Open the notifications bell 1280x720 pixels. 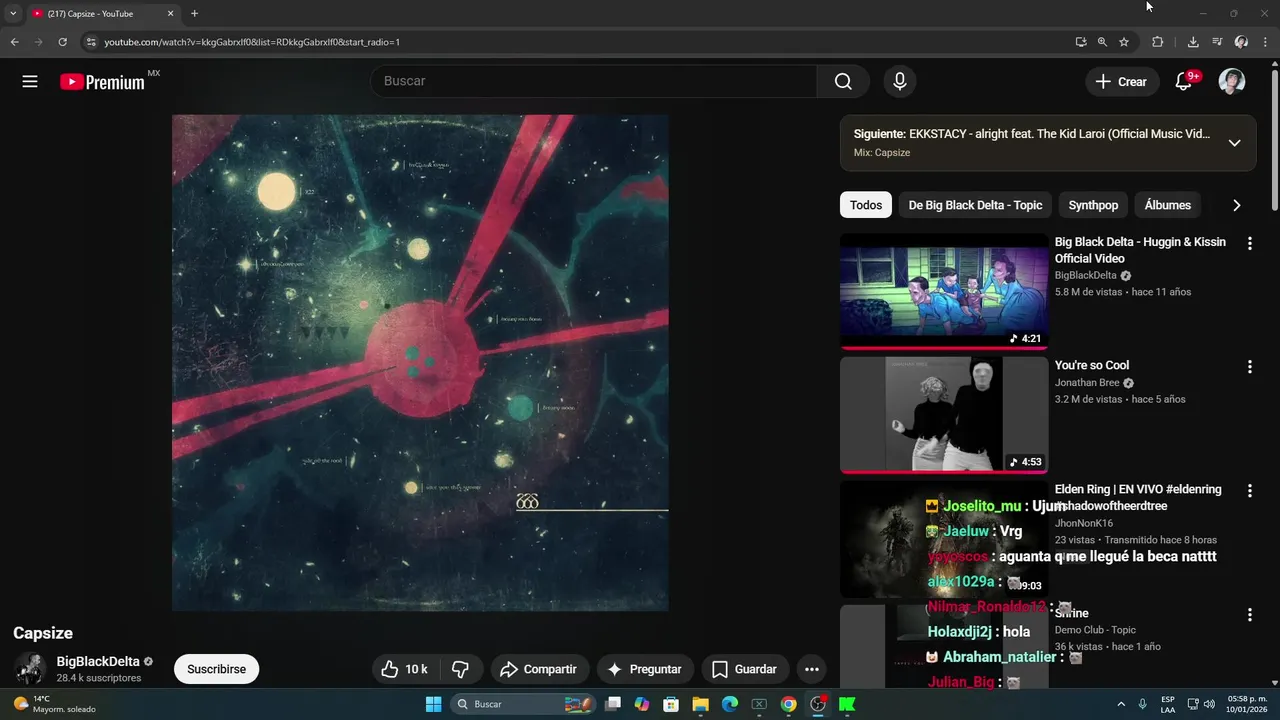[1183, 82]
